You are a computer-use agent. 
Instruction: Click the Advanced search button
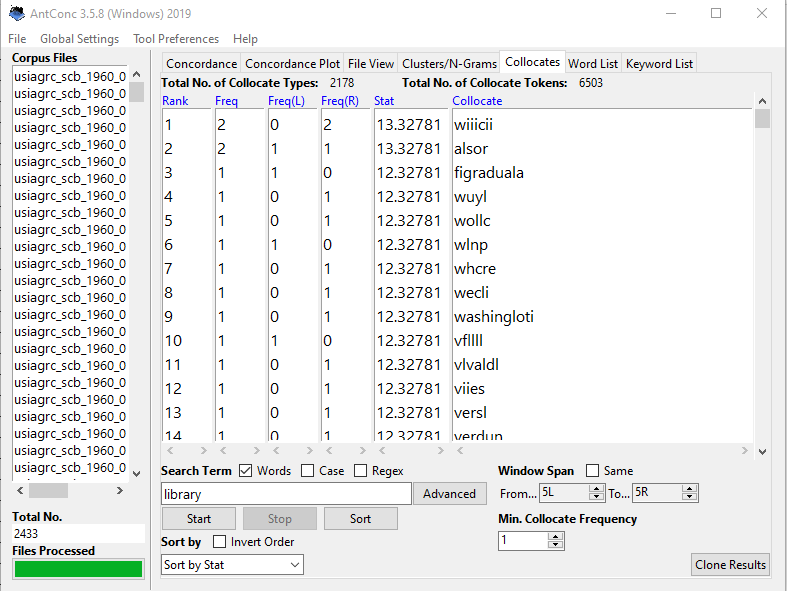[449, 493]
